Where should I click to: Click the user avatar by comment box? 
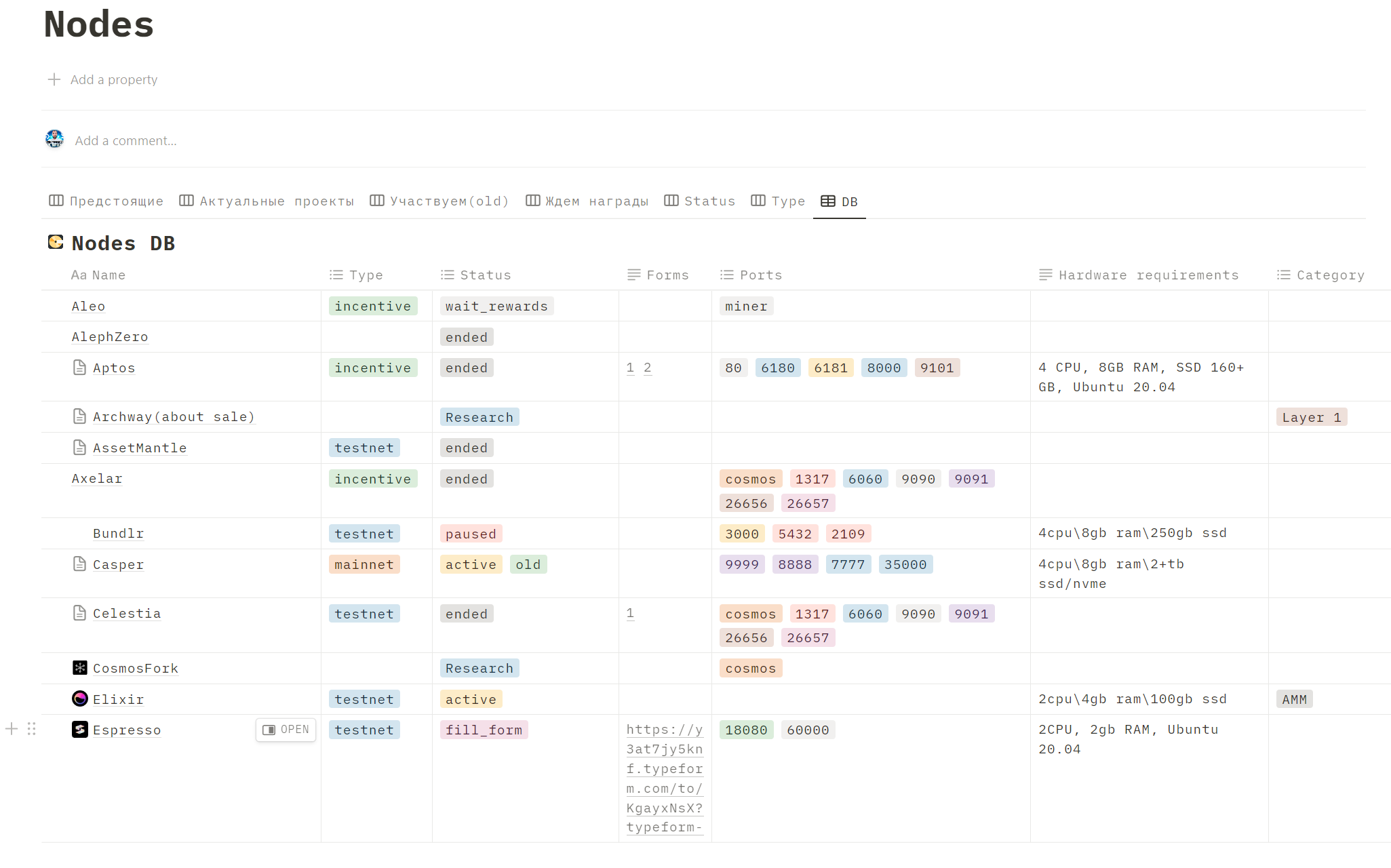point(55,140)
